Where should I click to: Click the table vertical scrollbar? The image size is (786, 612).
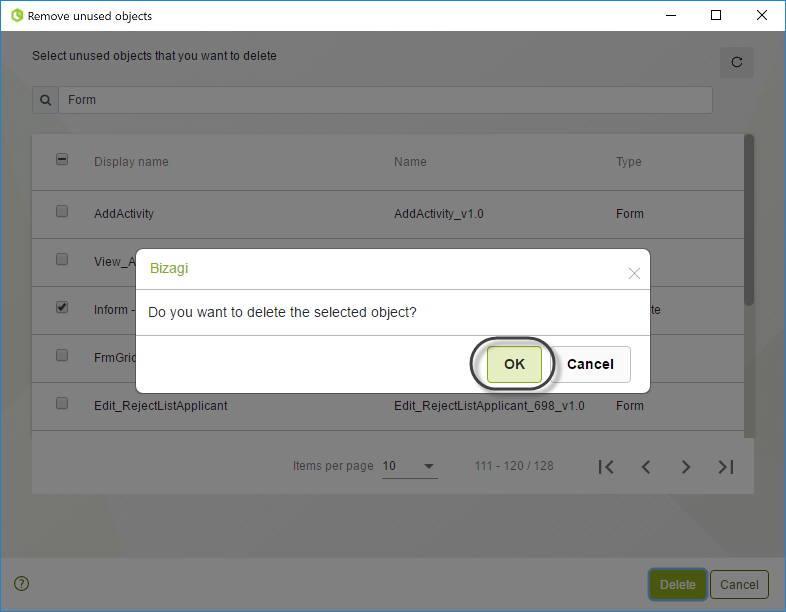(x=749, y=220)
